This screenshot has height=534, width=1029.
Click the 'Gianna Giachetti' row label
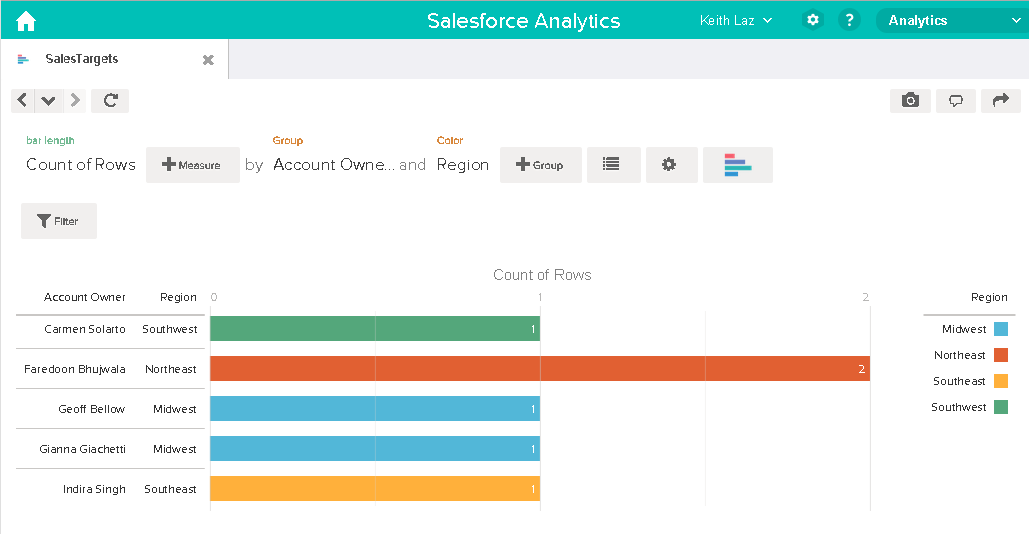82,449
